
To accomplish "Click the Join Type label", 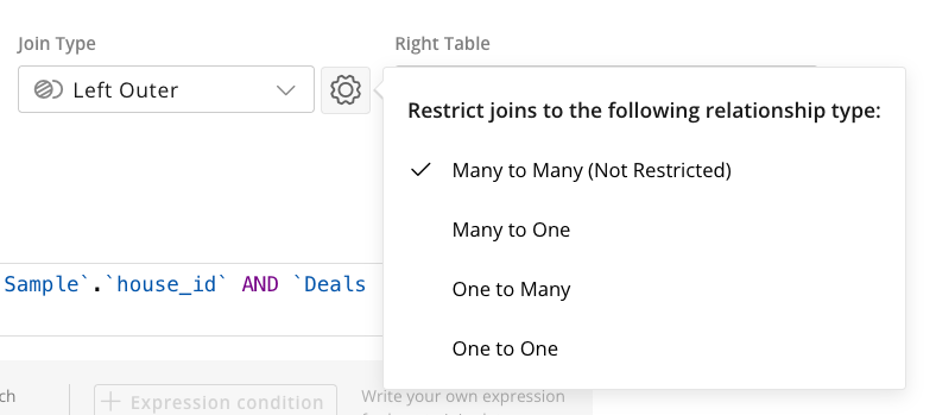I will point(57,44).
